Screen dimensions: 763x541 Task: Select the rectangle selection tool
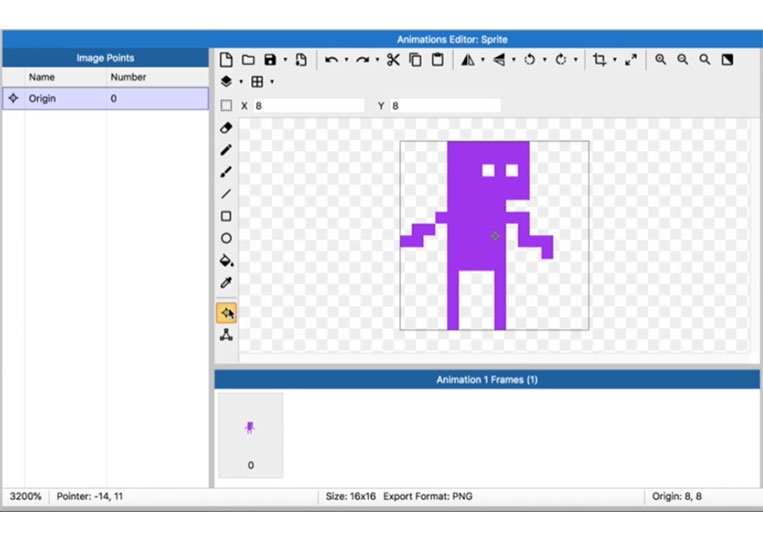(226, 106)
